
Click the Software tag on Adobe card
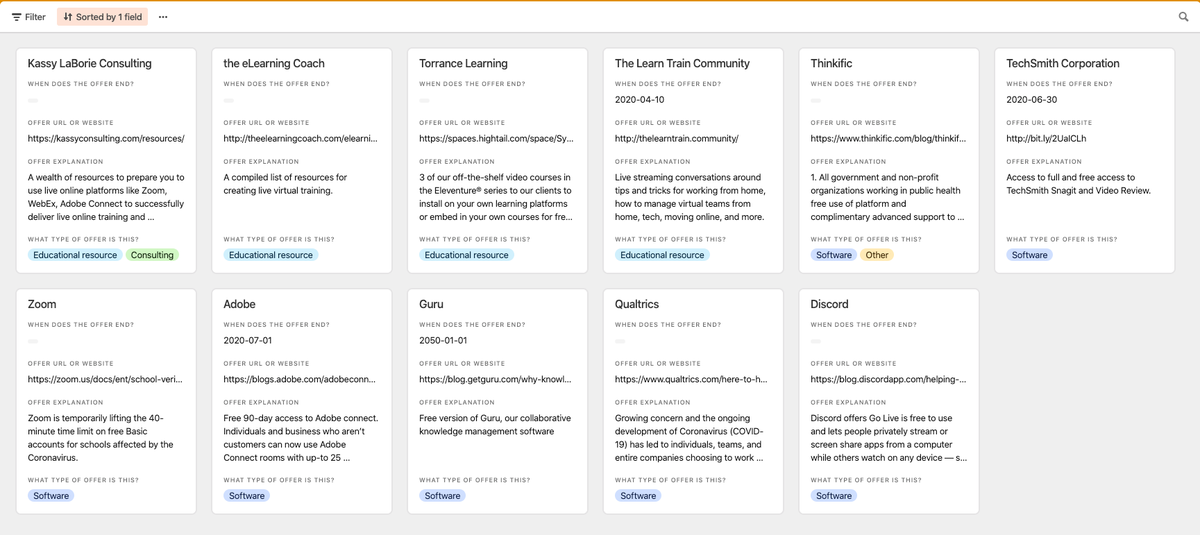pyautogui.click(x=247, y=496)
